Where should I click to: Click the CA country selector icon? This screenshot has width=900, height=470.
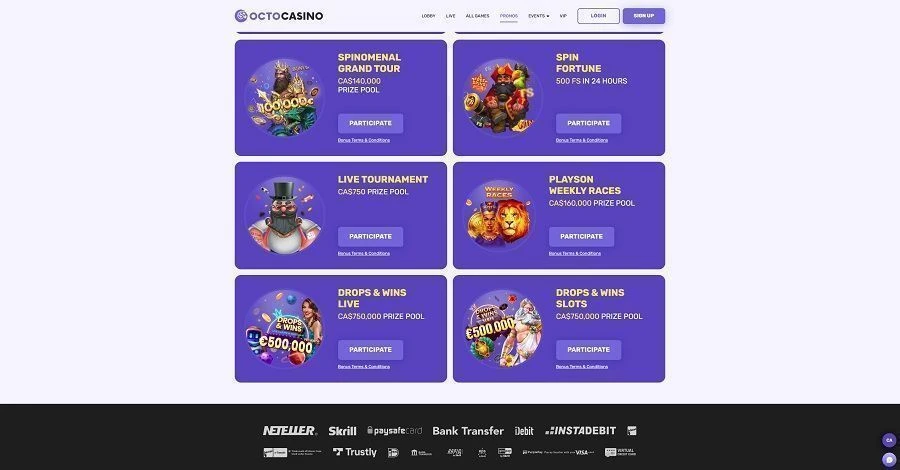tap(889, 440)
